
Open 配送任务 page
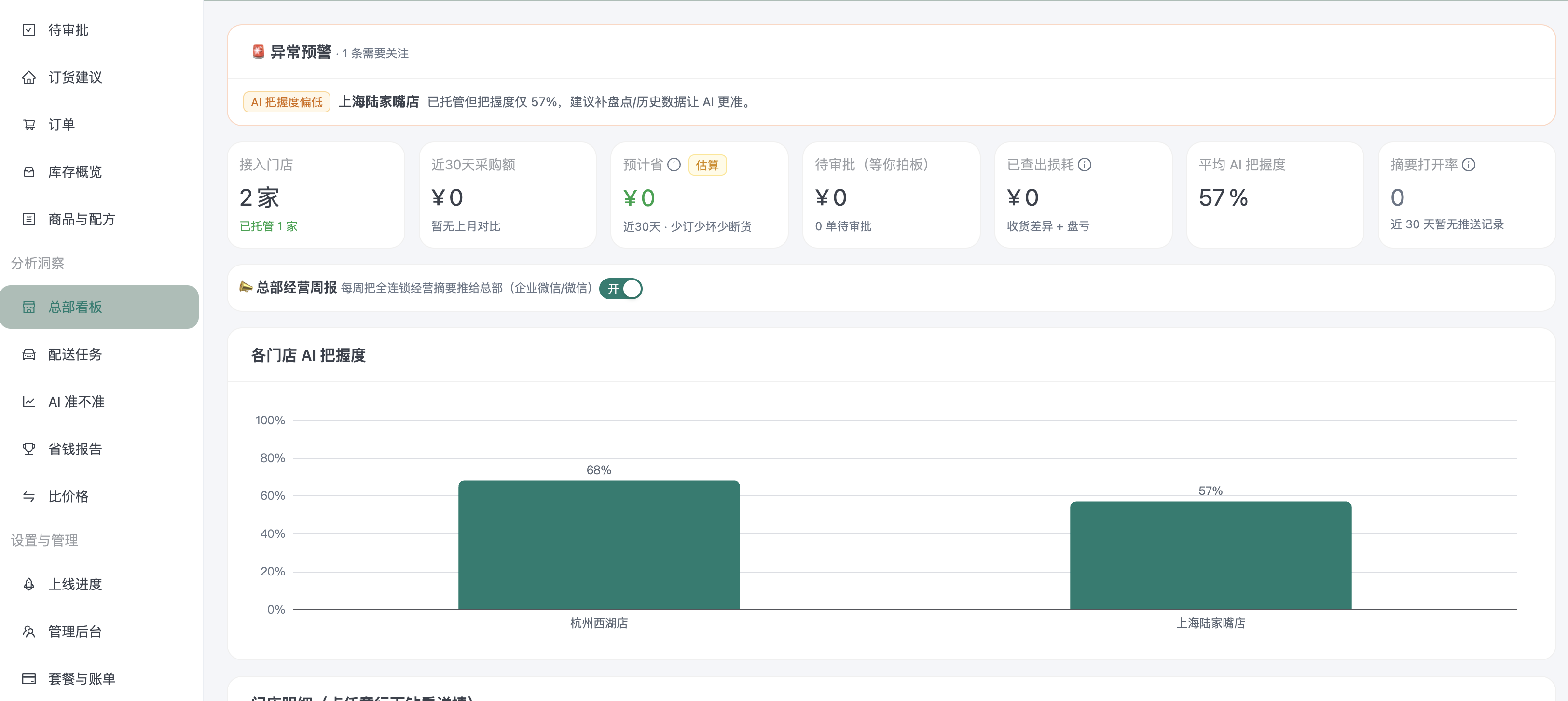pos(99,354)
